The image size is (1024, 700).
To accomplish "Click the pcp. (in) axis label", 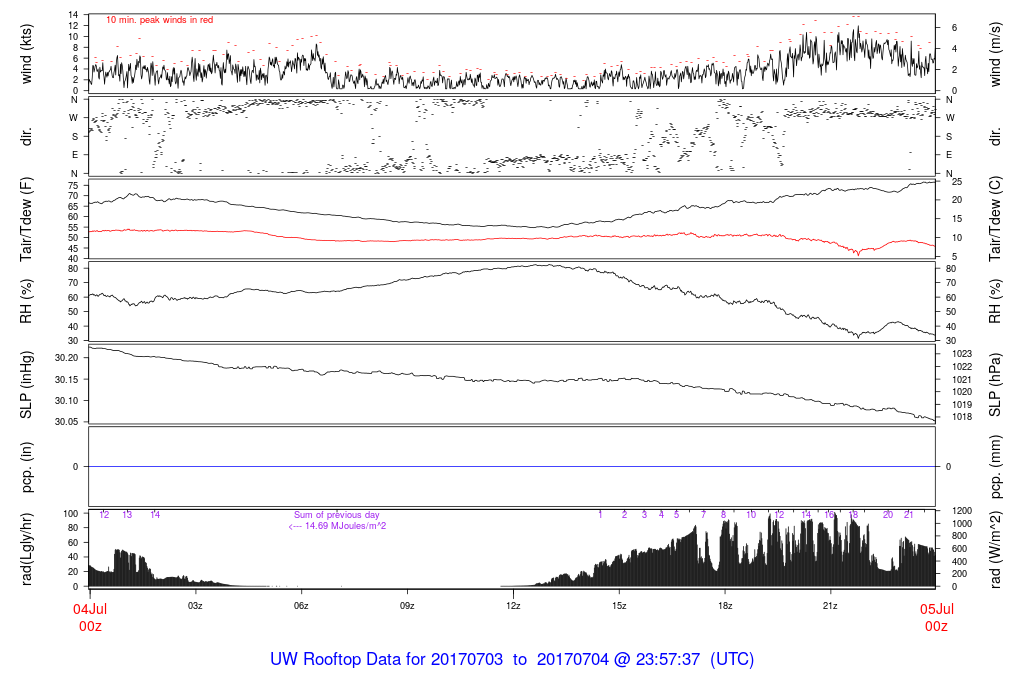I will coord(26,467).
